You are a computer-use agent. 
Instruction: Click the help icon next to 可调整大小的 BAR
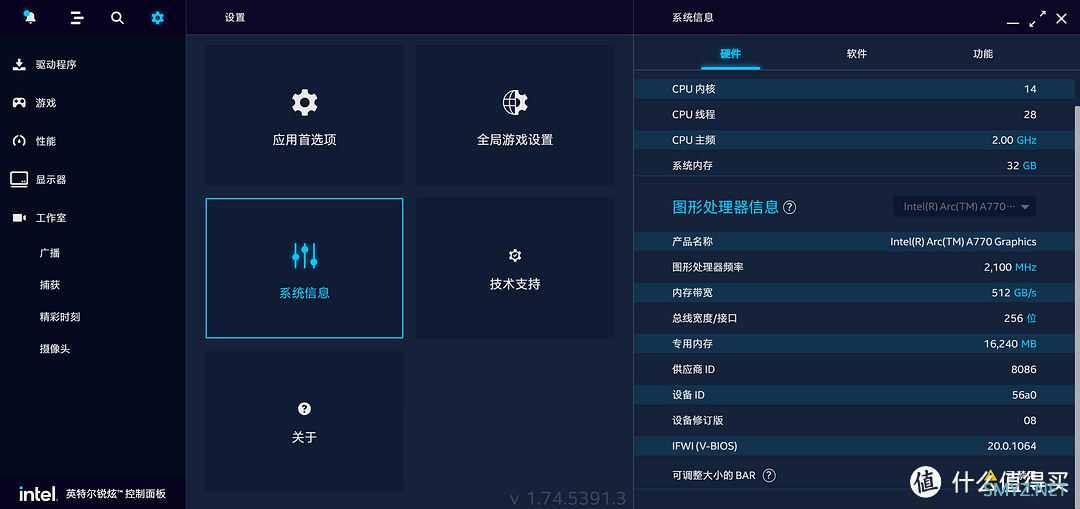769,475
